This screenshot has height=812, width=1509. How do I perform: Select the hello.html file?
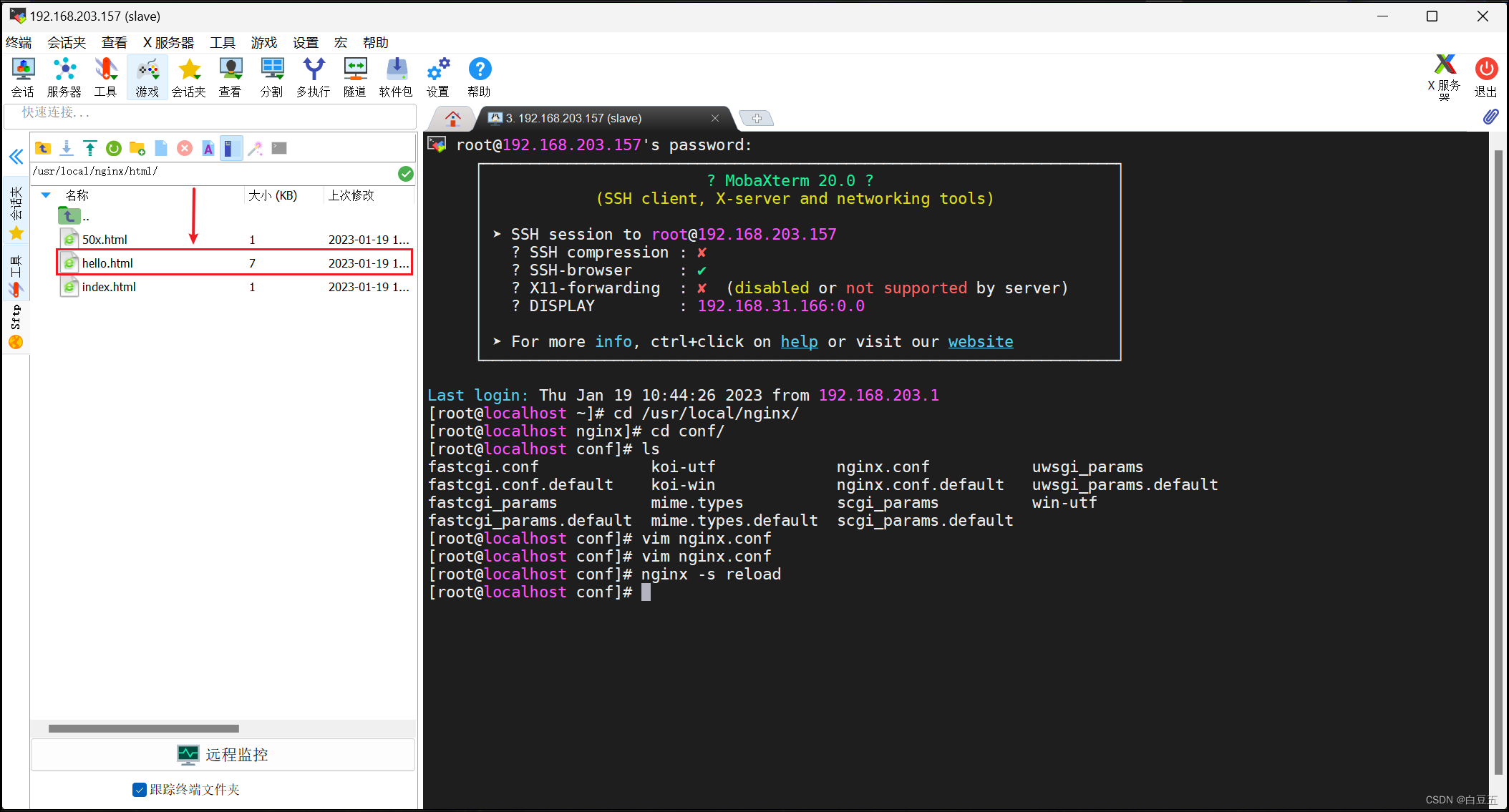coord(235,263)
